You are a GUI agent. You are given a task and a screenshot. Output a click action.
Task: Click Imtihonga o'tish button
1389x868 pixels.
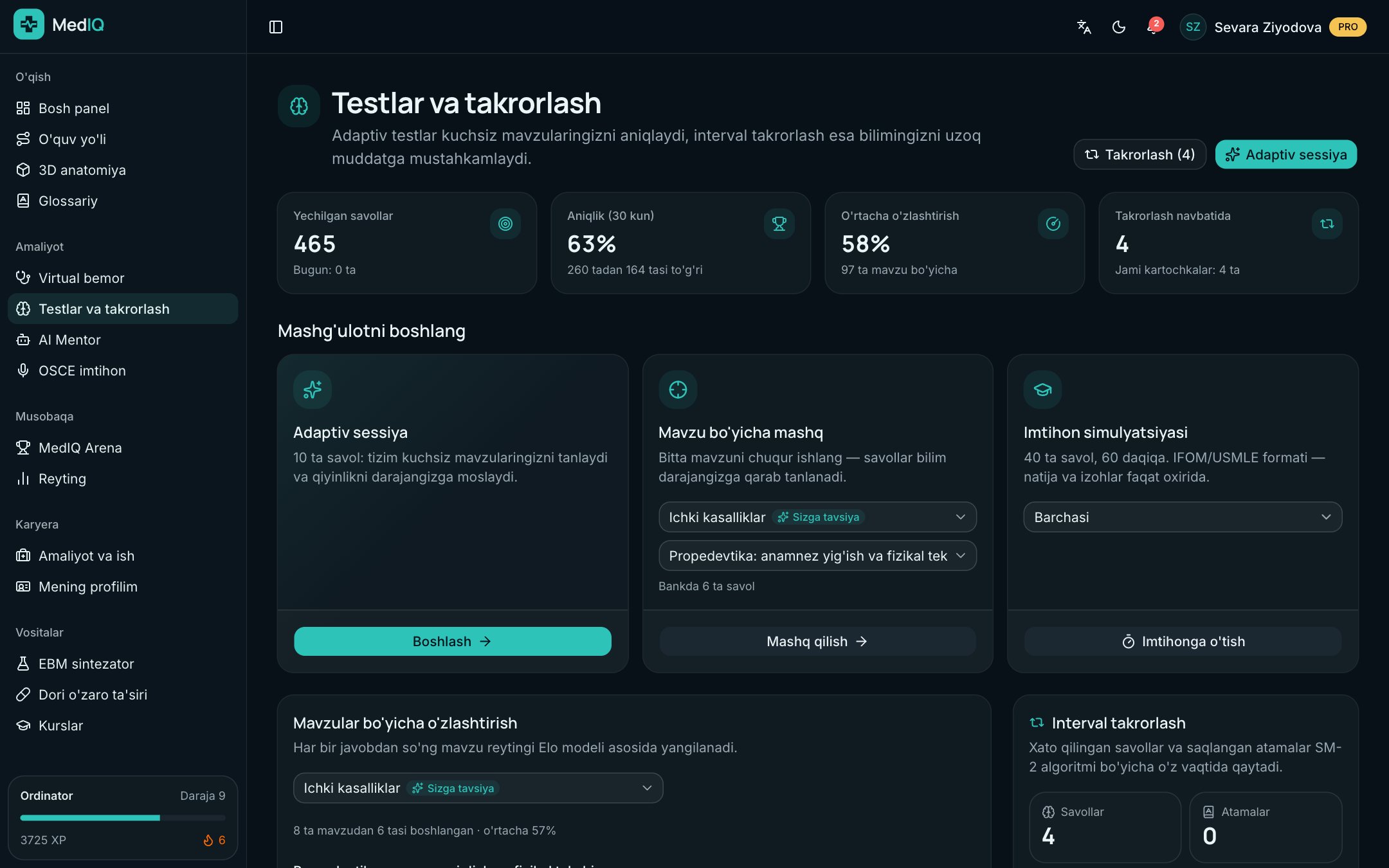point(1183,642)
